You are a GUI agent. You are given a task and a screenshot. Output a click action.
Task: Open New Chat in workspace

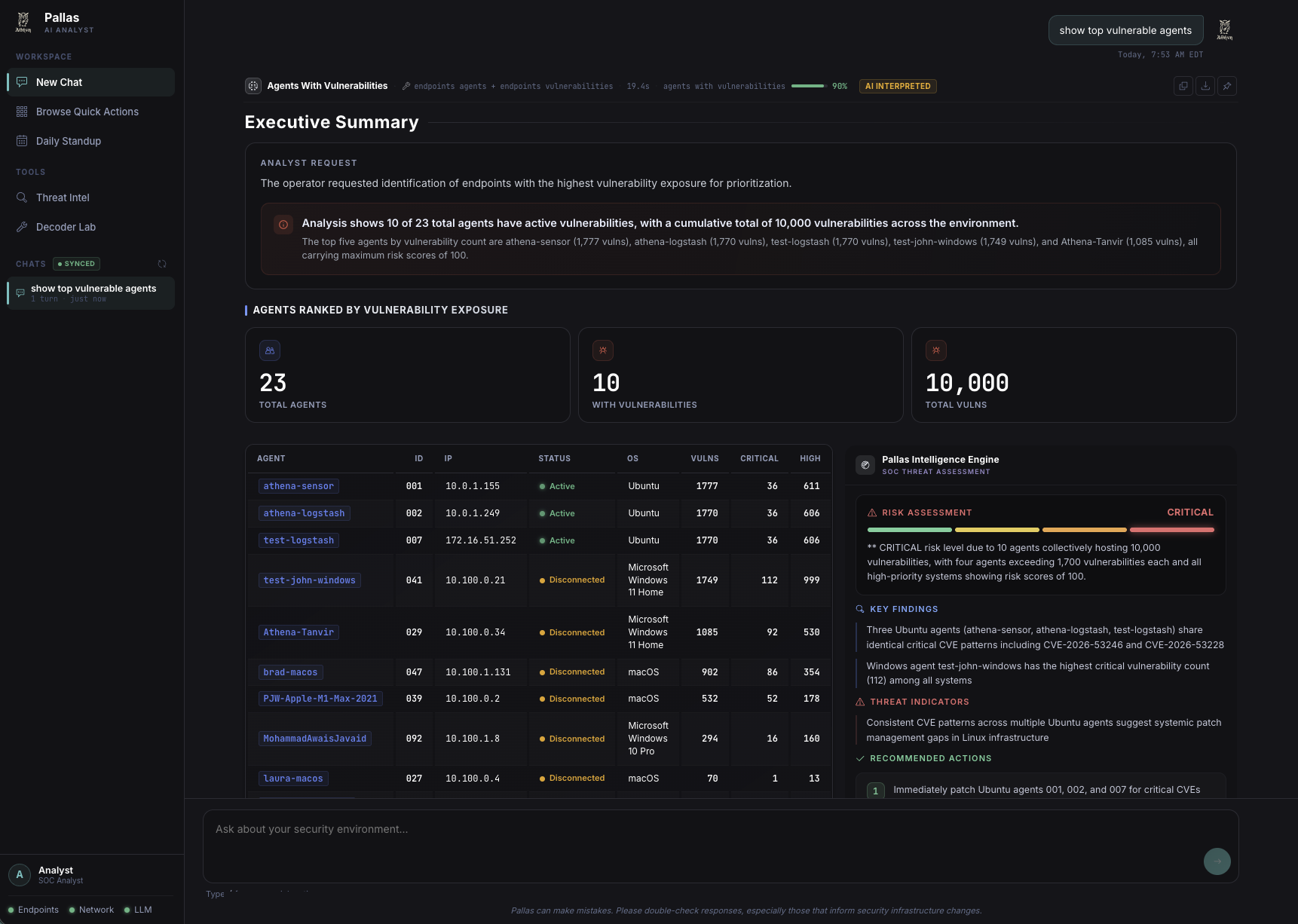pyautogui.click(x=90, y=82)
